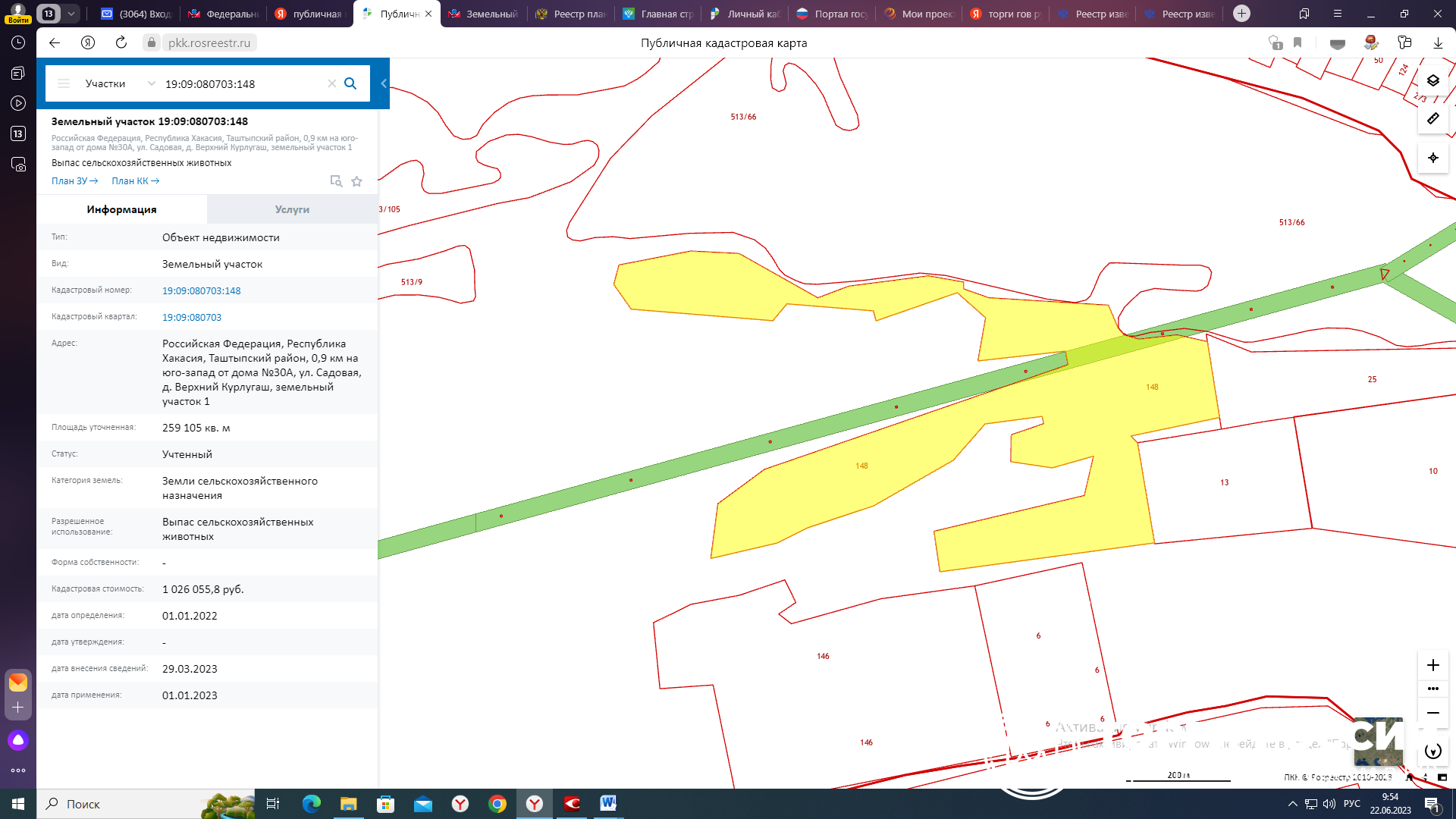Click the locate my position icon
Screen dimensions: 1456x819
pos(1432,158)
